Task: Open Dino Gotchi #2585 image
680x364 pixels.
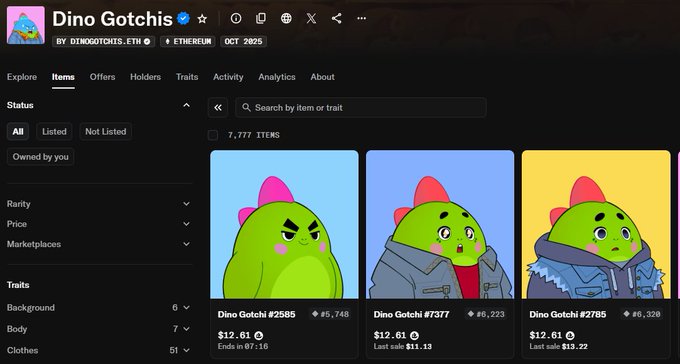Action: tap(284, 224)
